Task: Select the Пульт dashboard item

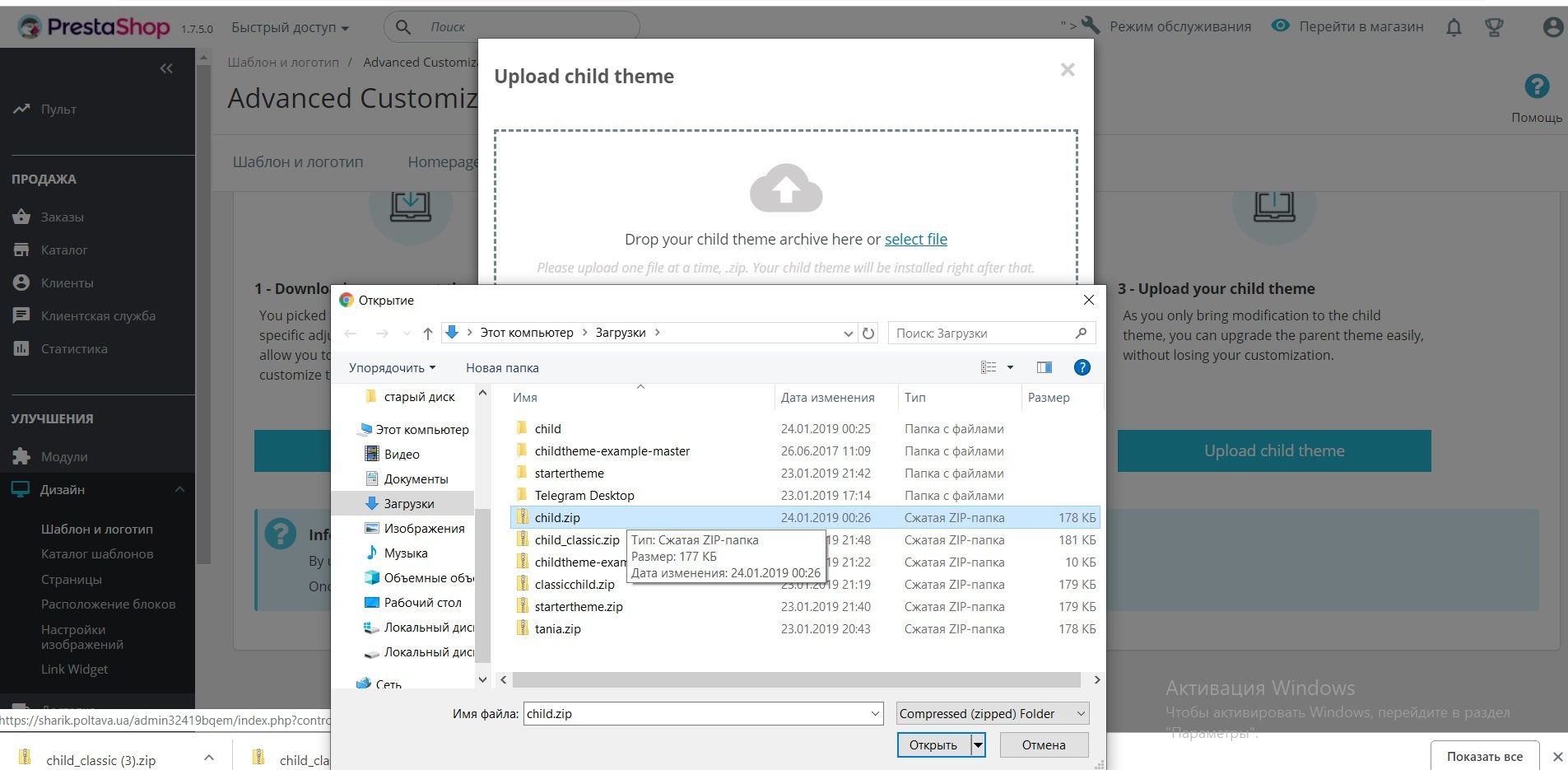Action: 58,109
